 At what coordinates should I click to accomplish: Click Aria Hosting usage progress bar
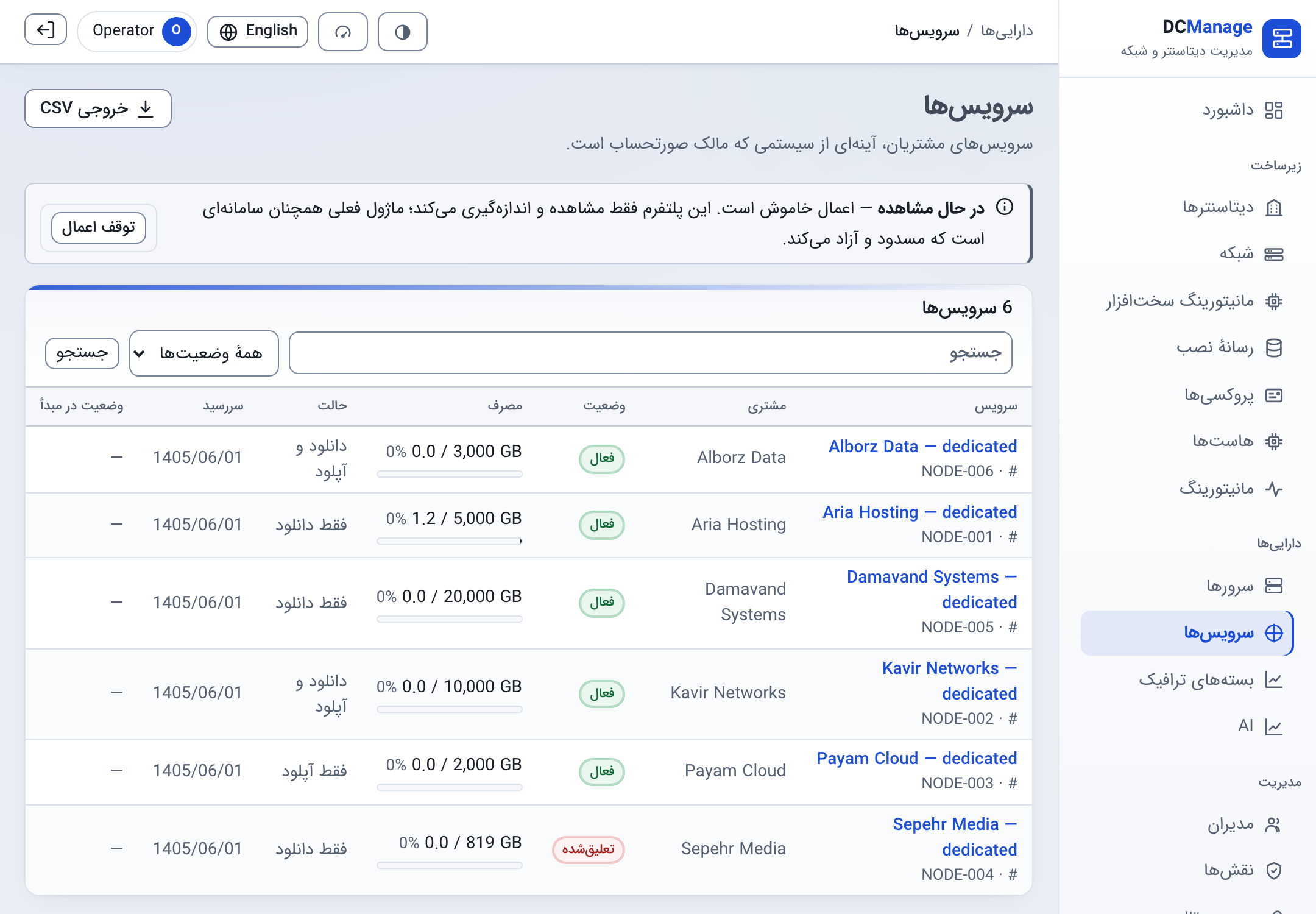[x=450, y=541]
